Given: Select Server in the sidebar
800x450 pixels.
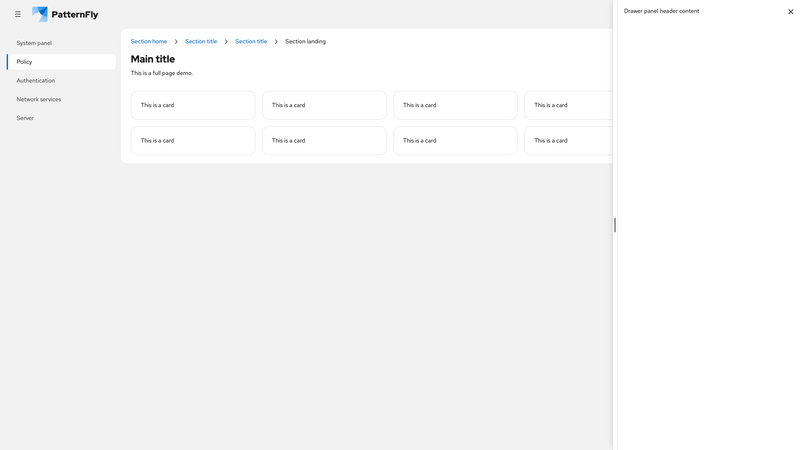Looking at the screenshot, I should [61, 118].
